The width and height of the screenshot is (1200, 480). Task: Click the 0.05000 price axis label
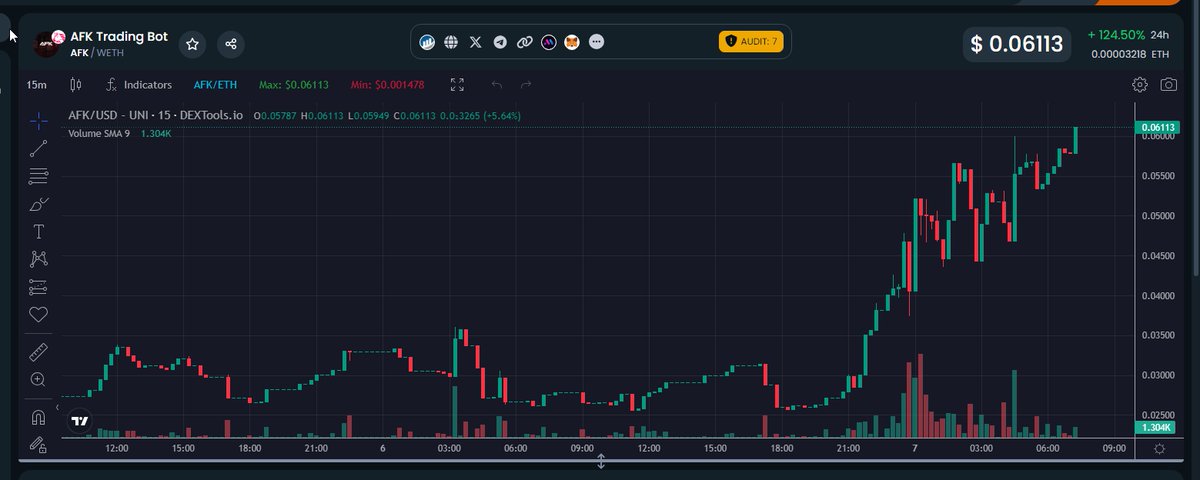[1158, 216]
